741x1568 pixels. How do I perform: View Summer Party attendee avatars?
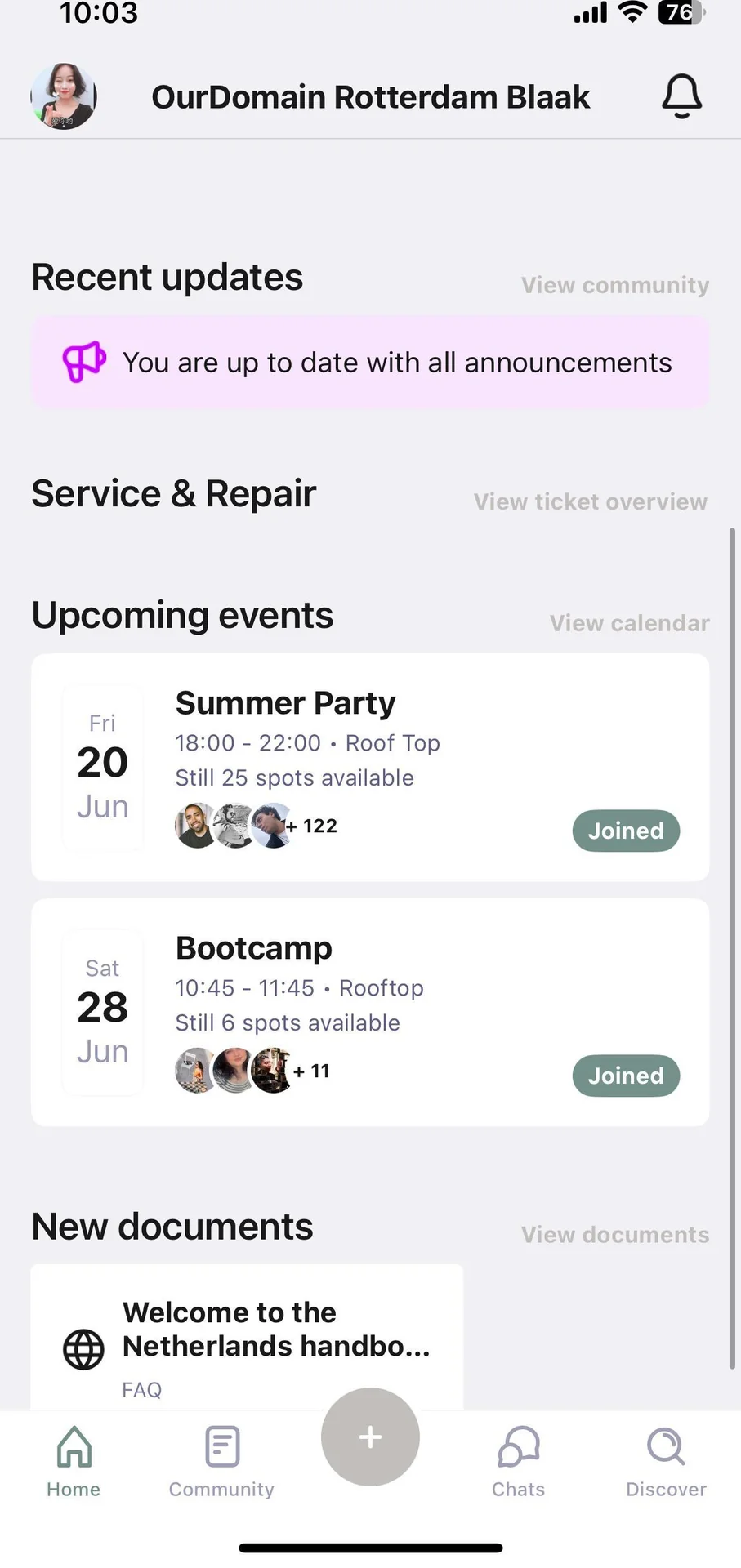(x=256, y=826)
